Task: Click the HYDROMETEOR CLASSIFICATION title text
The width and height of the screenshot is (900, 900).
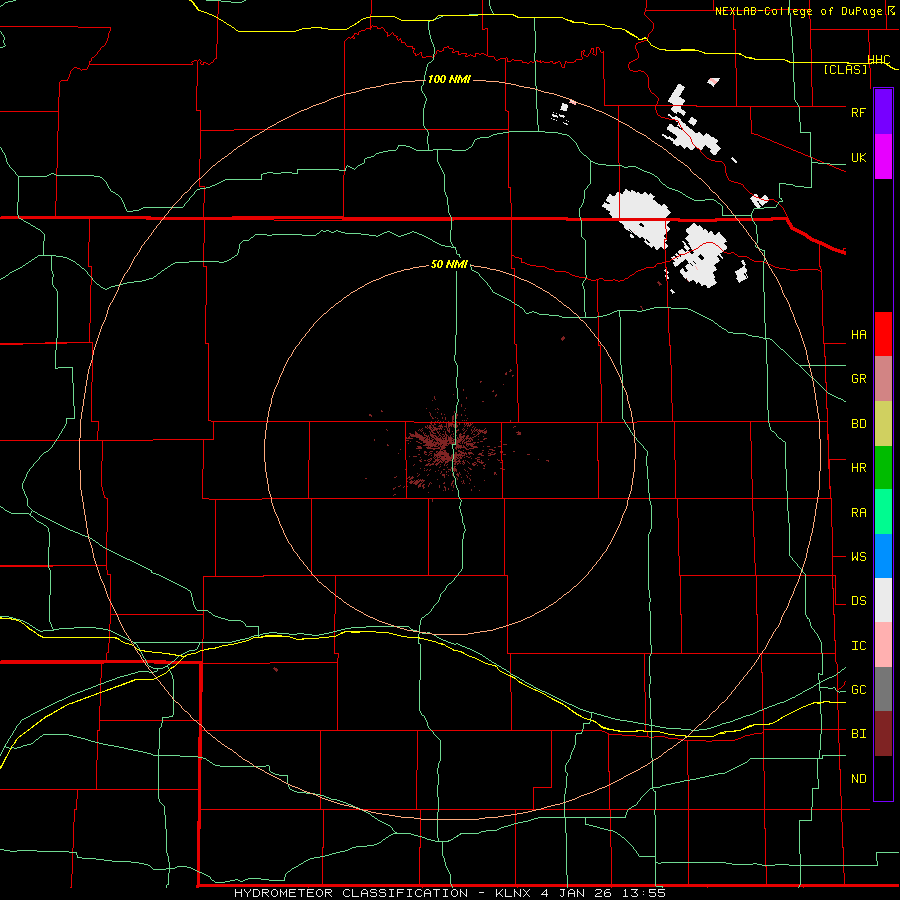Action: coord(351,893)
